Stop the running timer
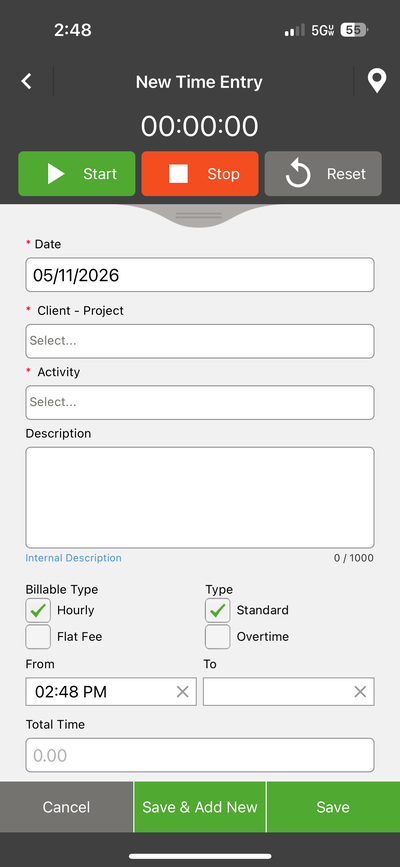Image resolution: width=400 pixels, height=867 pixels. point(200,174)
